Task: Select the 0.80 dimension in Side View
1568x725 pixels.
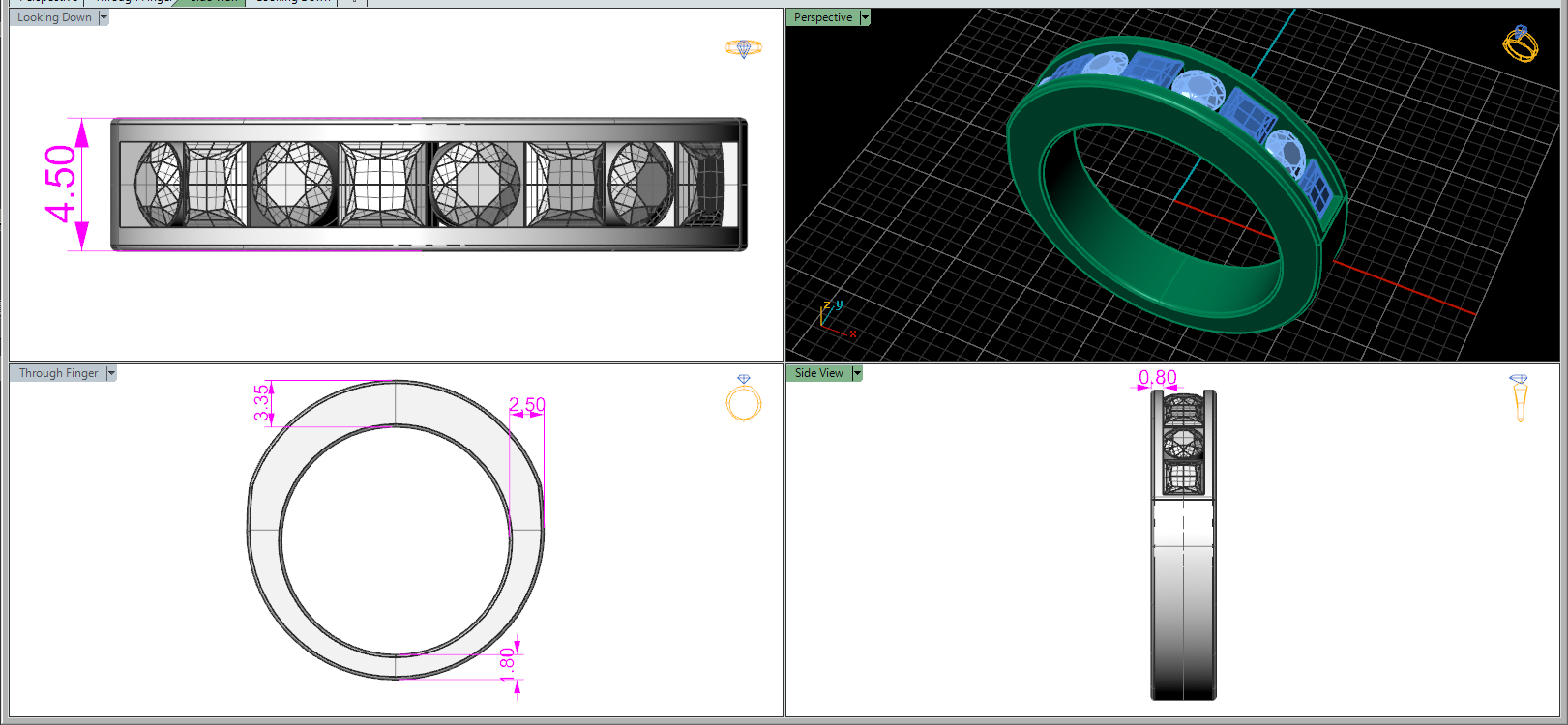Action: tap(1157, 377)
